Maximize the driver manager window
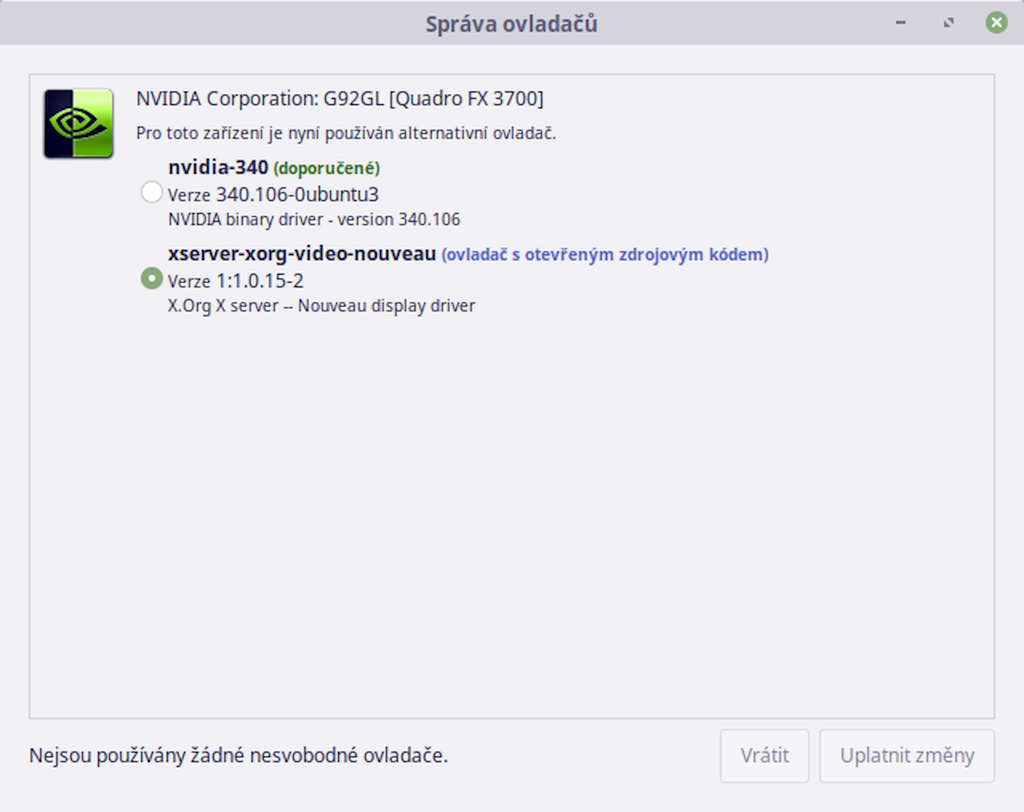This screenshot has height=812, width=1024. 948,23
